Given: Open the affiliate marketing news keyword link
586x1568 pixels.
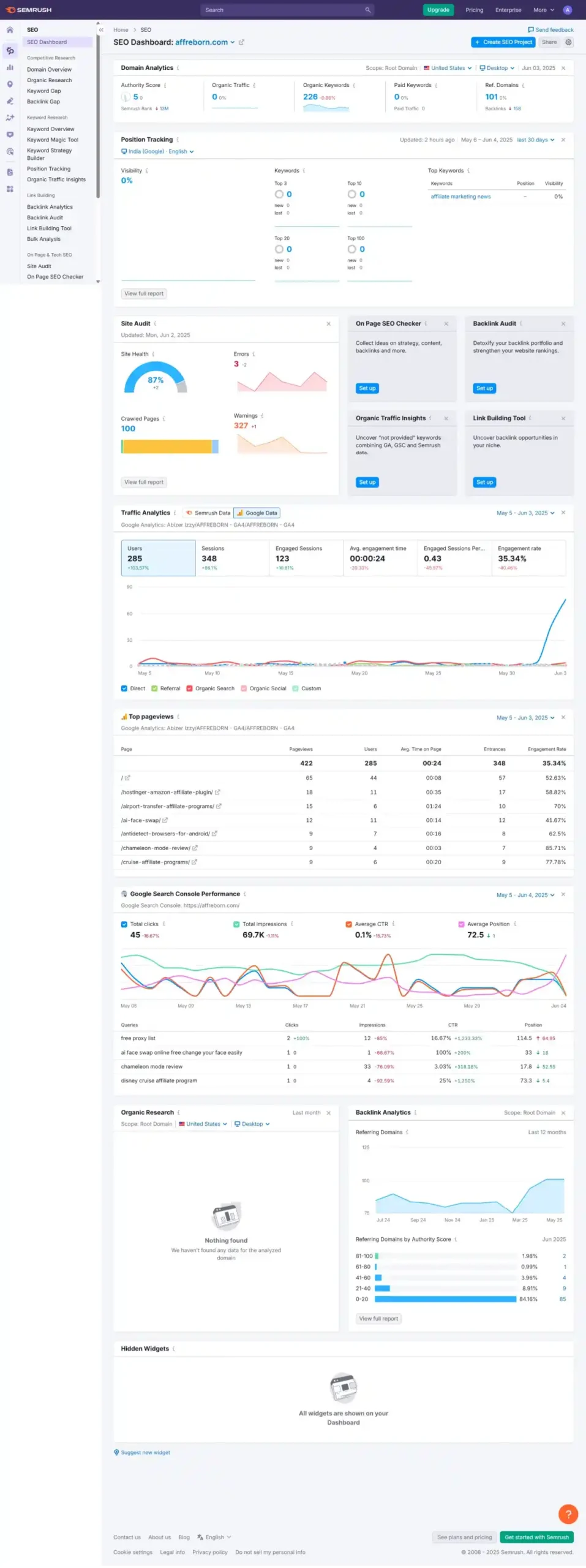Looking at the screenshot, I should click(460, 197).
